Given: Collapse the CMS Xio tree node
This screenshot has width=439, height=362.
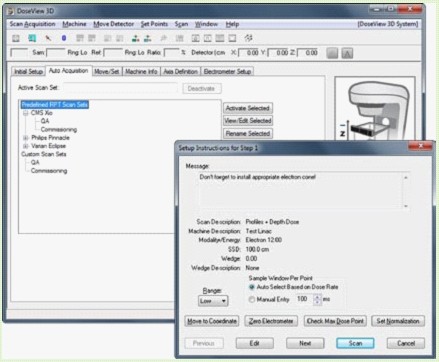Looking at the screenshot, I should click(x=26, y=113).
